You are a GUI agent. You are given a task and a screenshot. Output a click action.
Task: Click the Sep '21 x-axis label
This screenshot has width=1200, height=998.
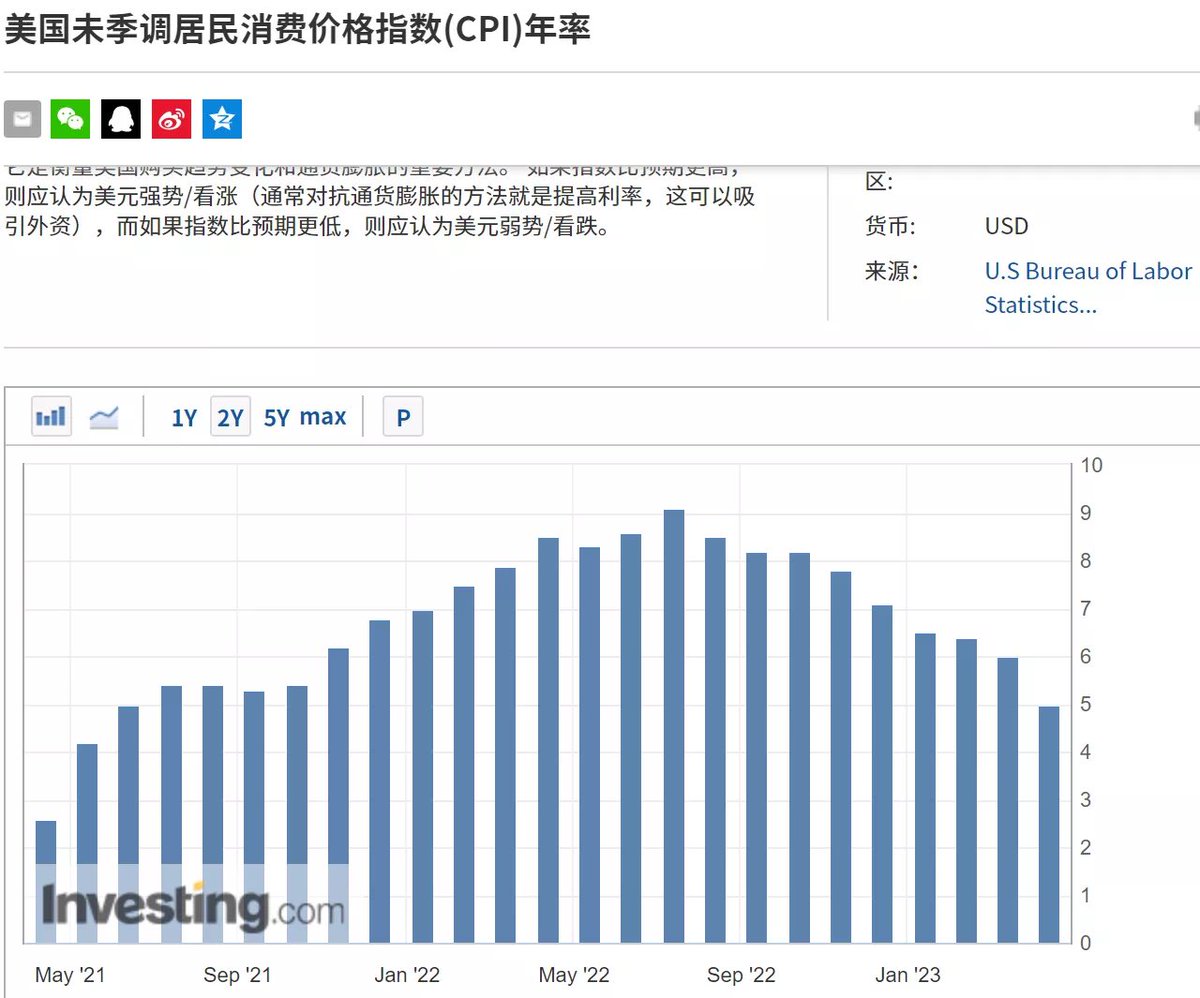coord(237,975)
